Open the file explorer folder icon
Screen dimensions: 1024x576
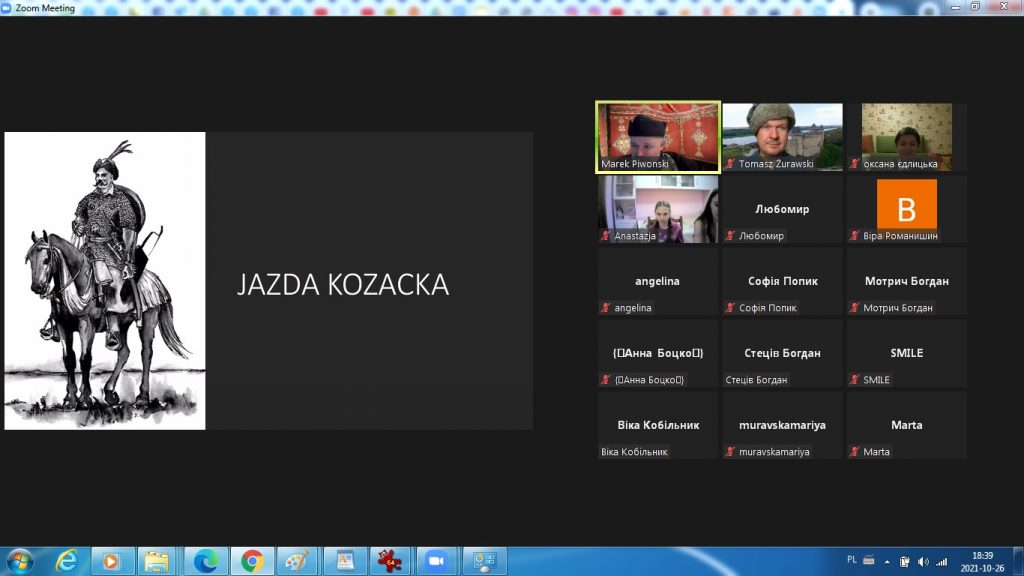click(x=159, y=561)
